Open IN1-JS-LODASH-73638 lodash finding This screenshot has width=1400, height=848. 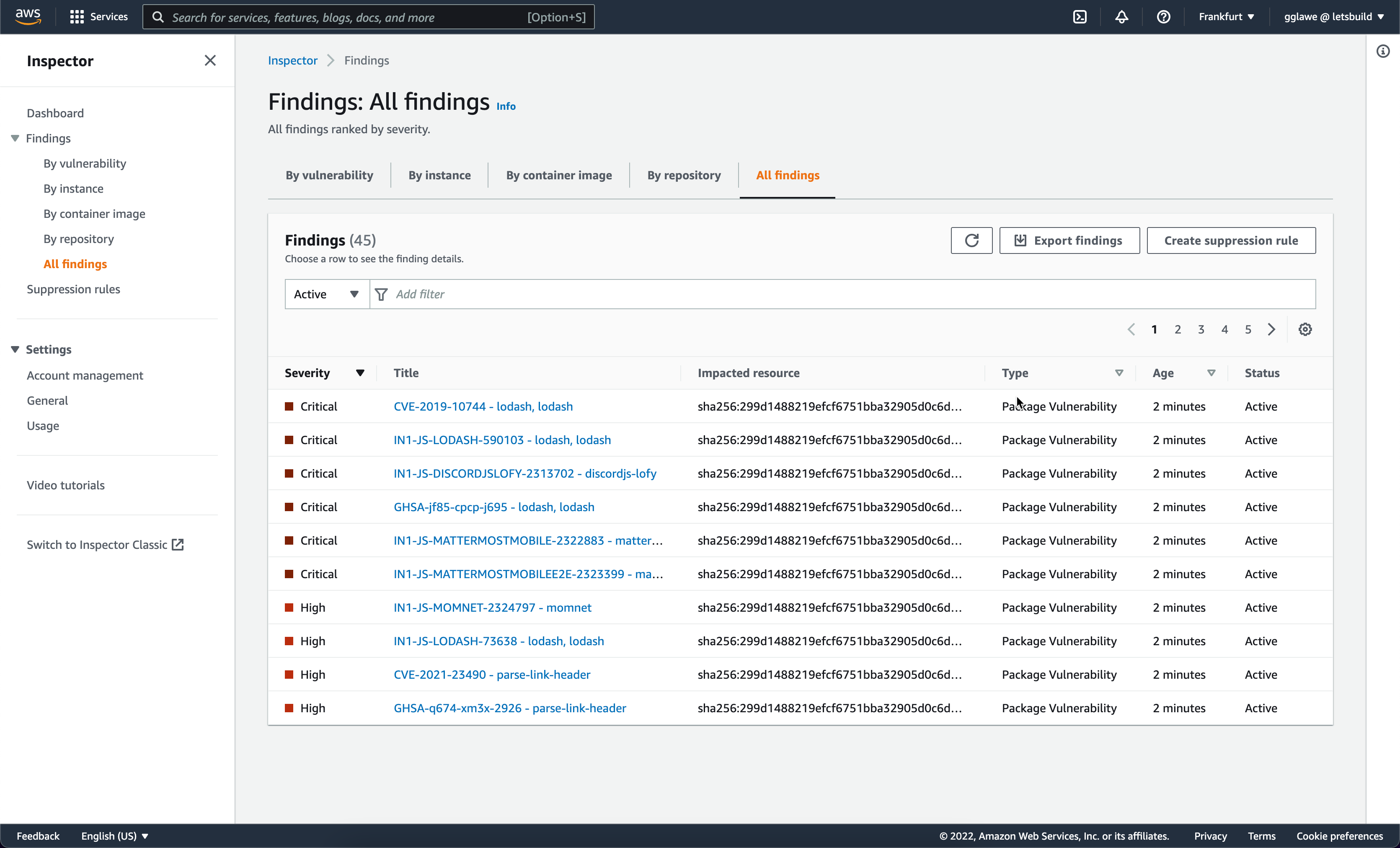click(x=499, y=641)
